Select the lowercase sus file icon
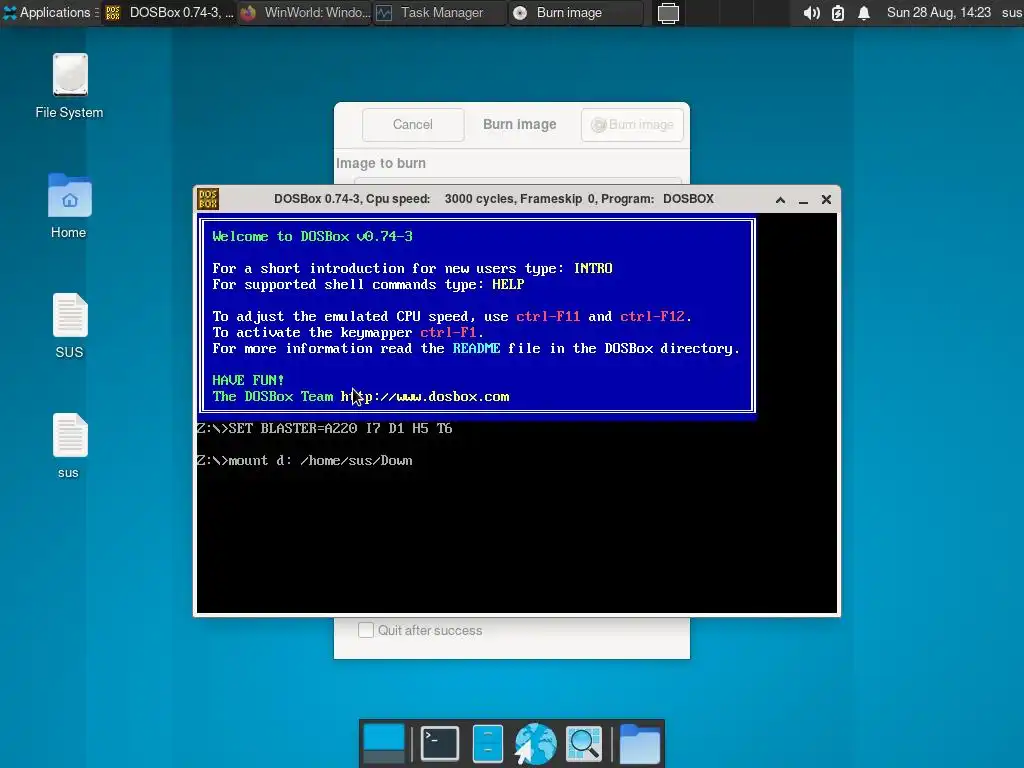Image resolution: width=1024 pixels, height=768 pixels. 69,446
